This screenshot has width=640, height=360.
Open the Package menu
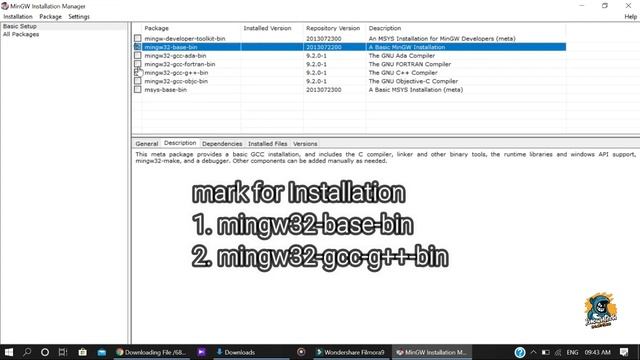click(x=51, y=17)
